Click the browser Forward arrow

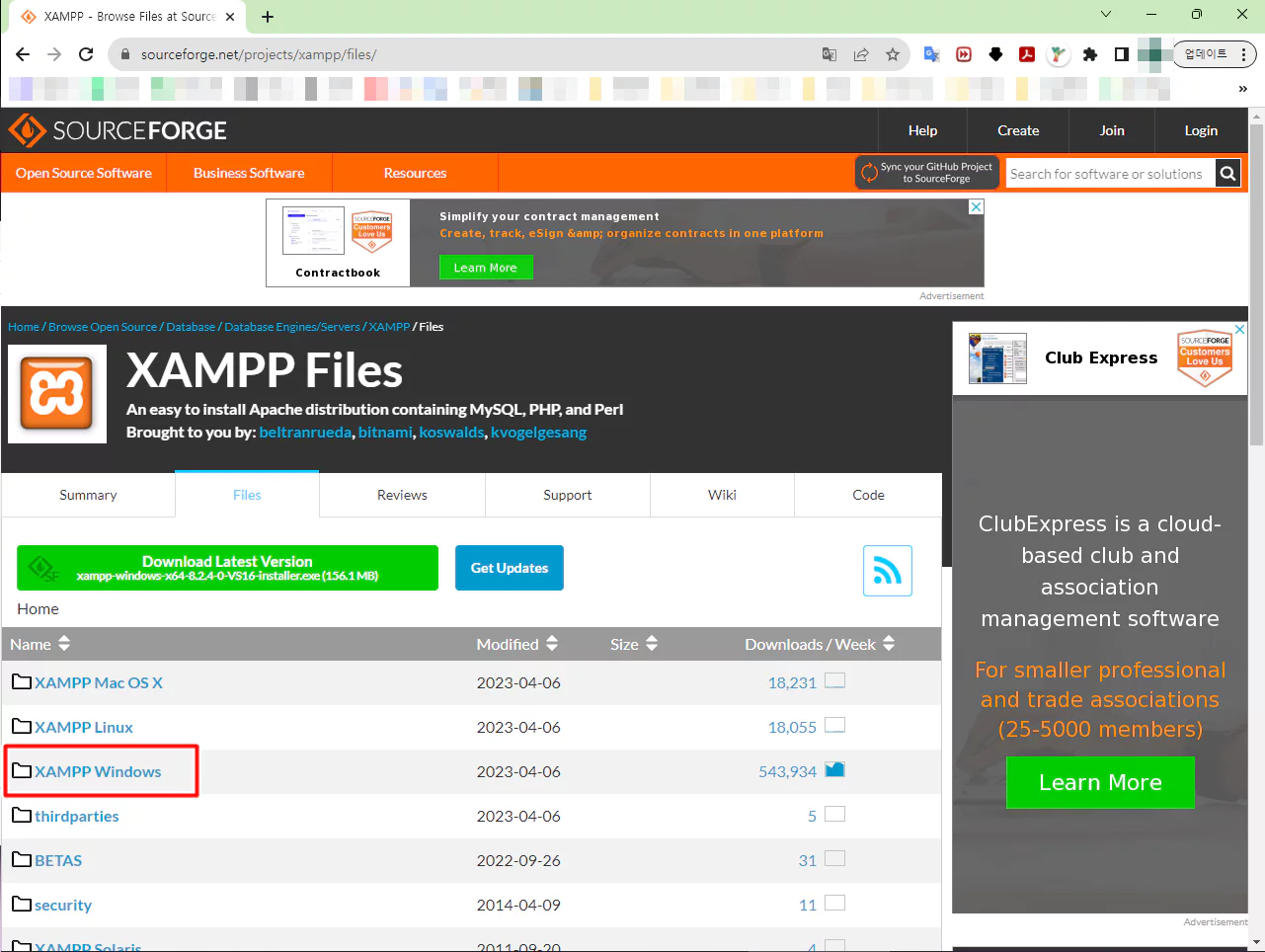click(x=54, y=54)
